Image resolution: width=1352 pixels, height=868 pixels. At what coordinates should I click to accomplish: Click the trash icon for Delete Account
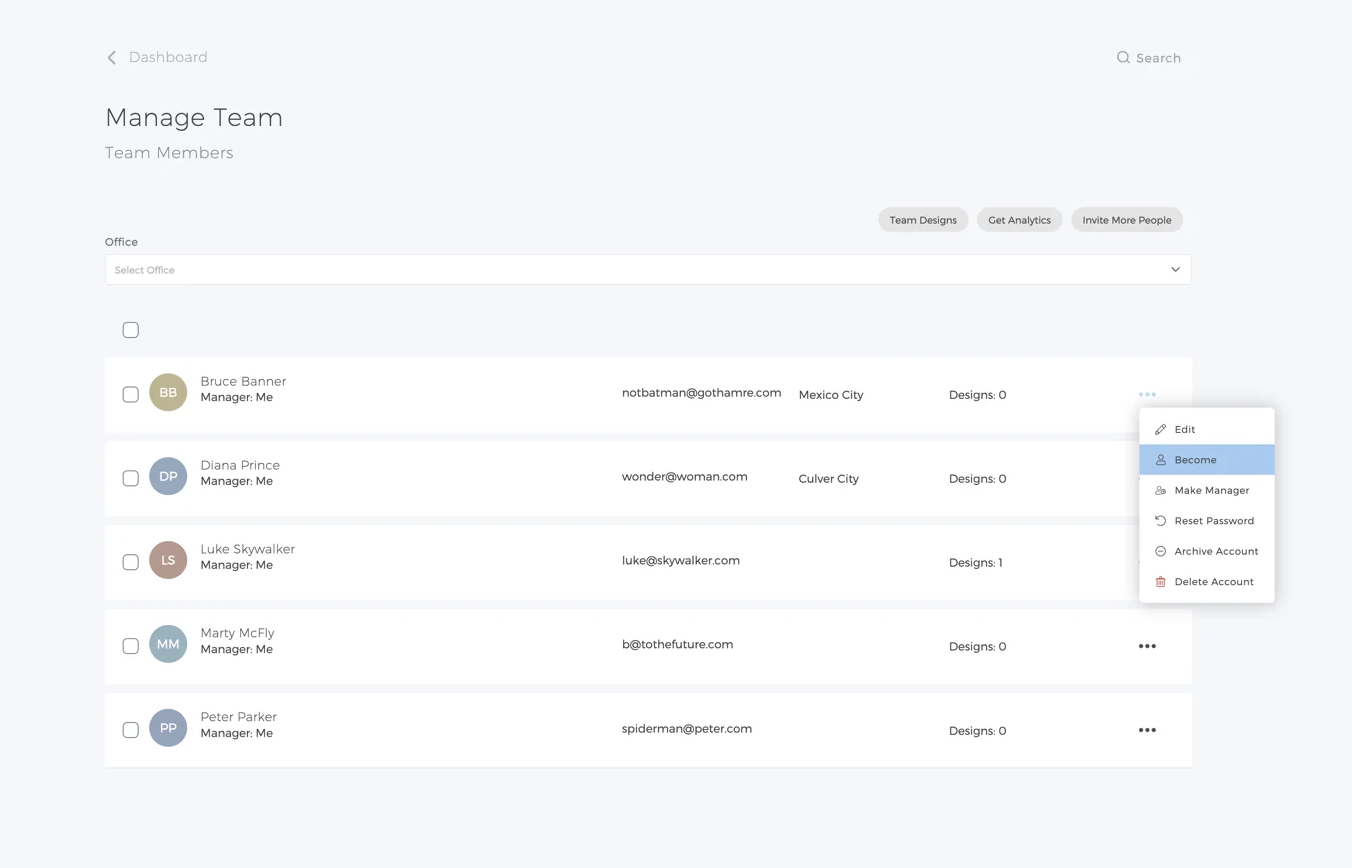tap(1160, 582)
